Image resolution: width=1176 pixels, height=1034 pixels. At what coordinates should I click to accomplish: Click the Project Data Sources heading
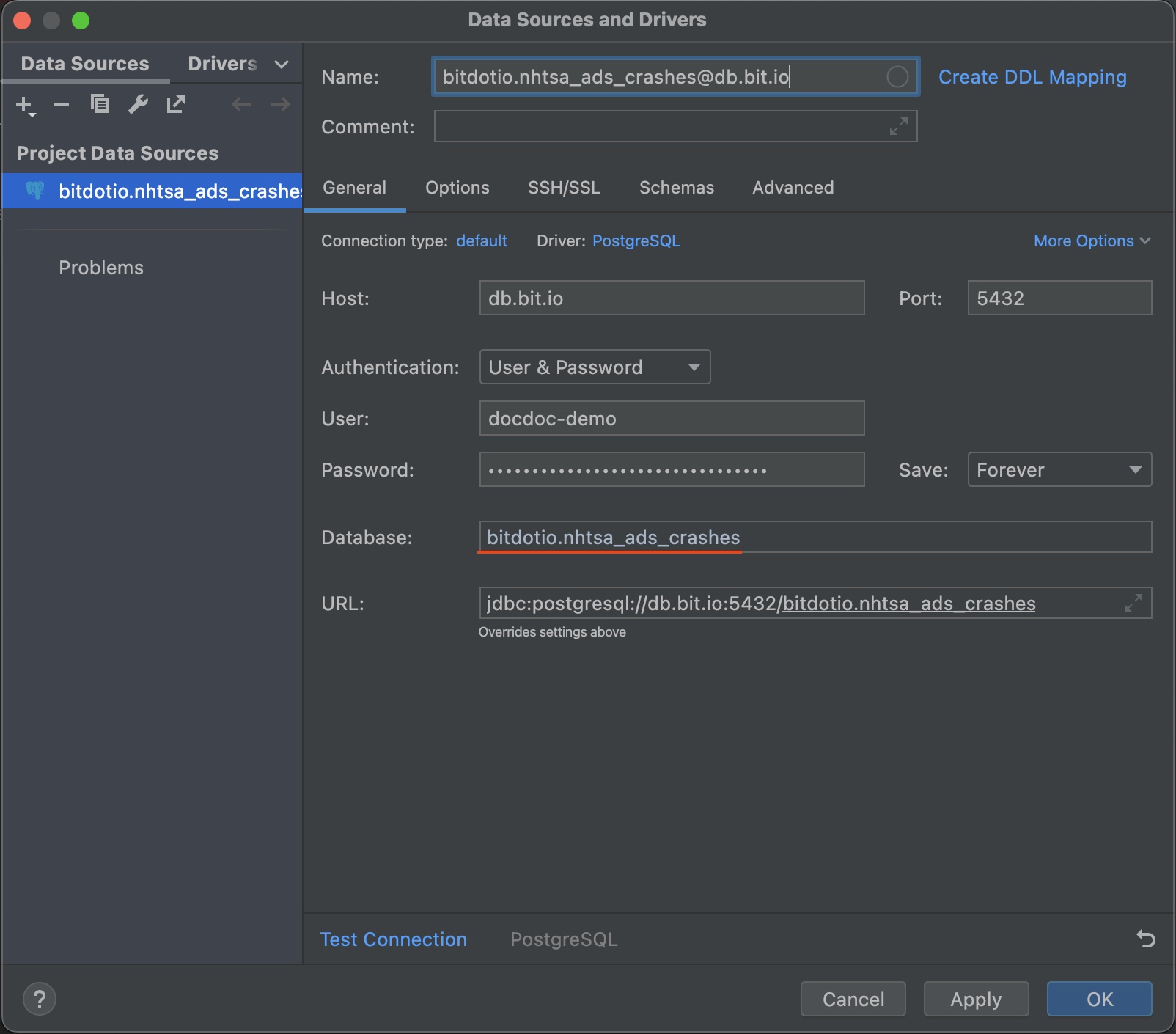pos(117,153)
